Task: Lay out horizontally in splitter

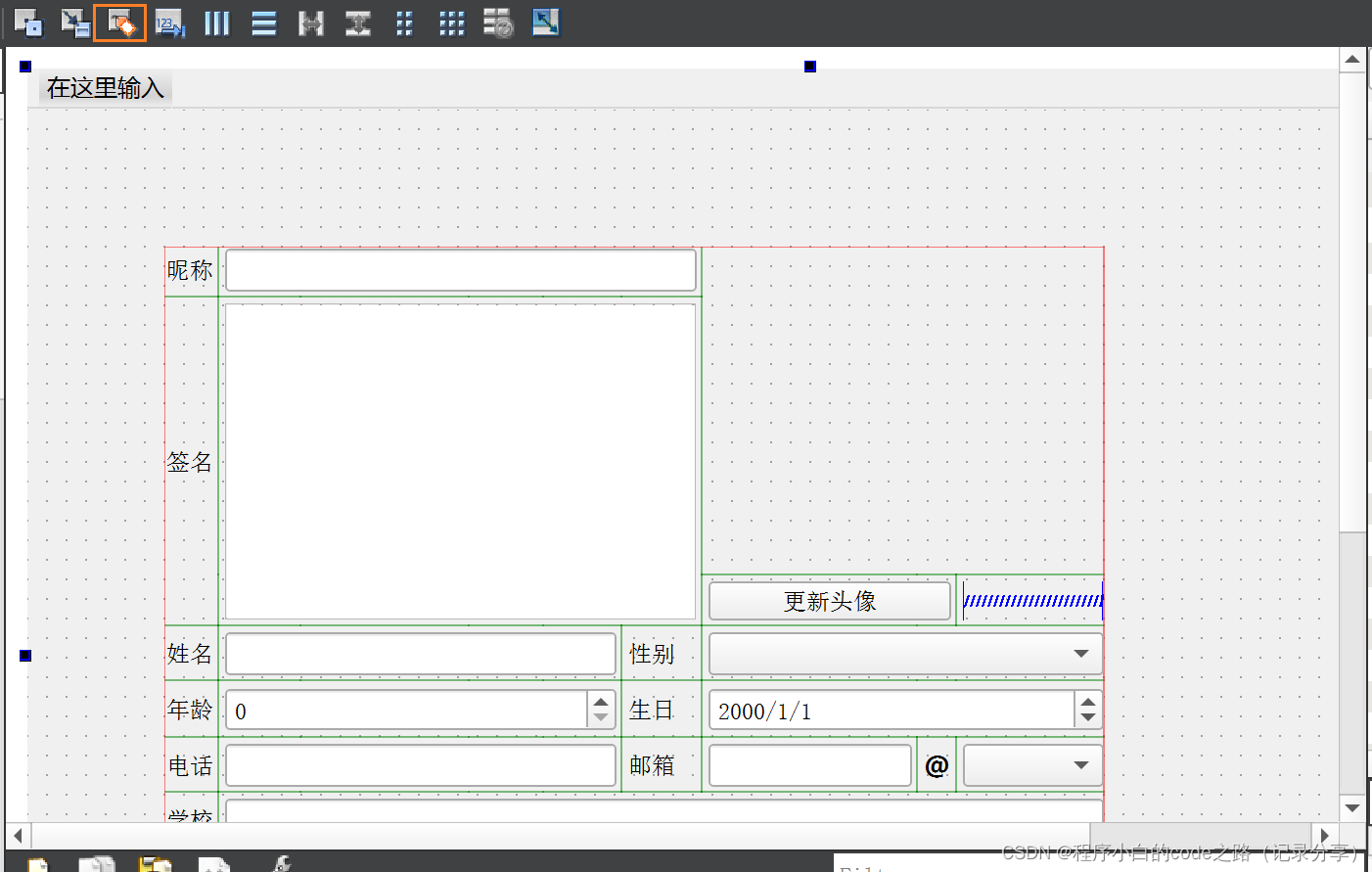Action: tap(311, 23)
